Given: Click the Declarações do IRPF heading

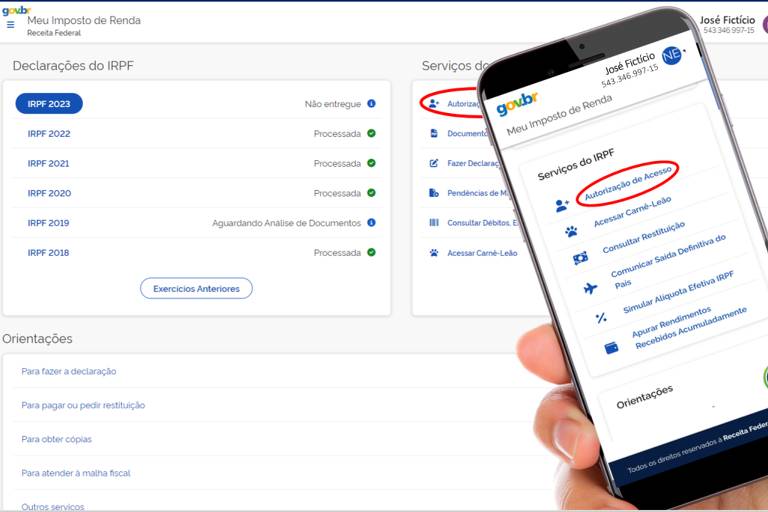Looking at the screenshot, I should click(x=73, y=66).
